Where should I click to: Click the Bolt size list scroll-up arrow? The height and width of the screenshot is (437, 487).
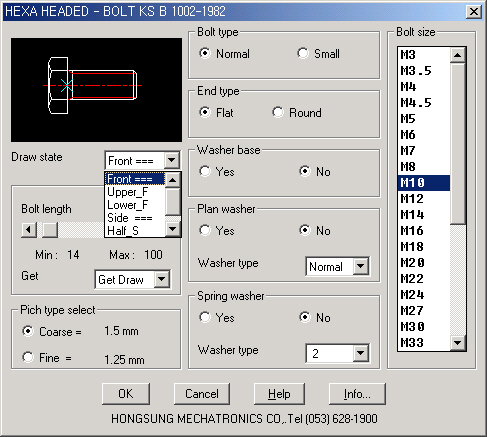458,55
